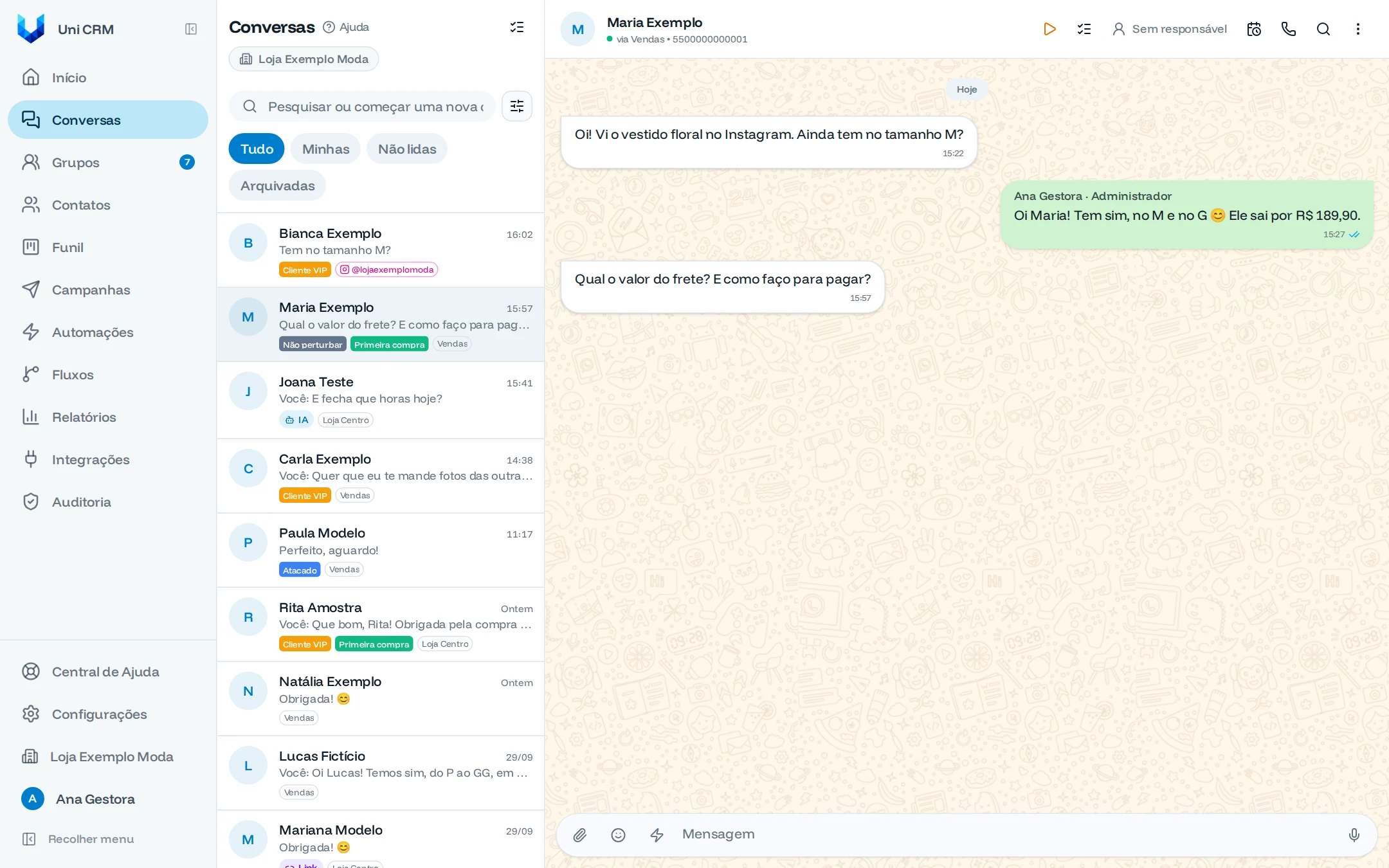Open Joana Teste conversation
This screenshot has width=1389, height=868.
381,400
